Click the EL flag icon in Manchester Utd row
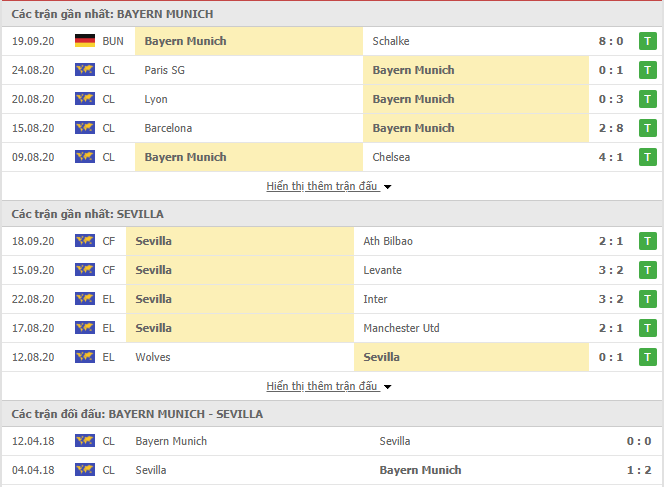The image size is (664, 487). click(x=85, y=328)
